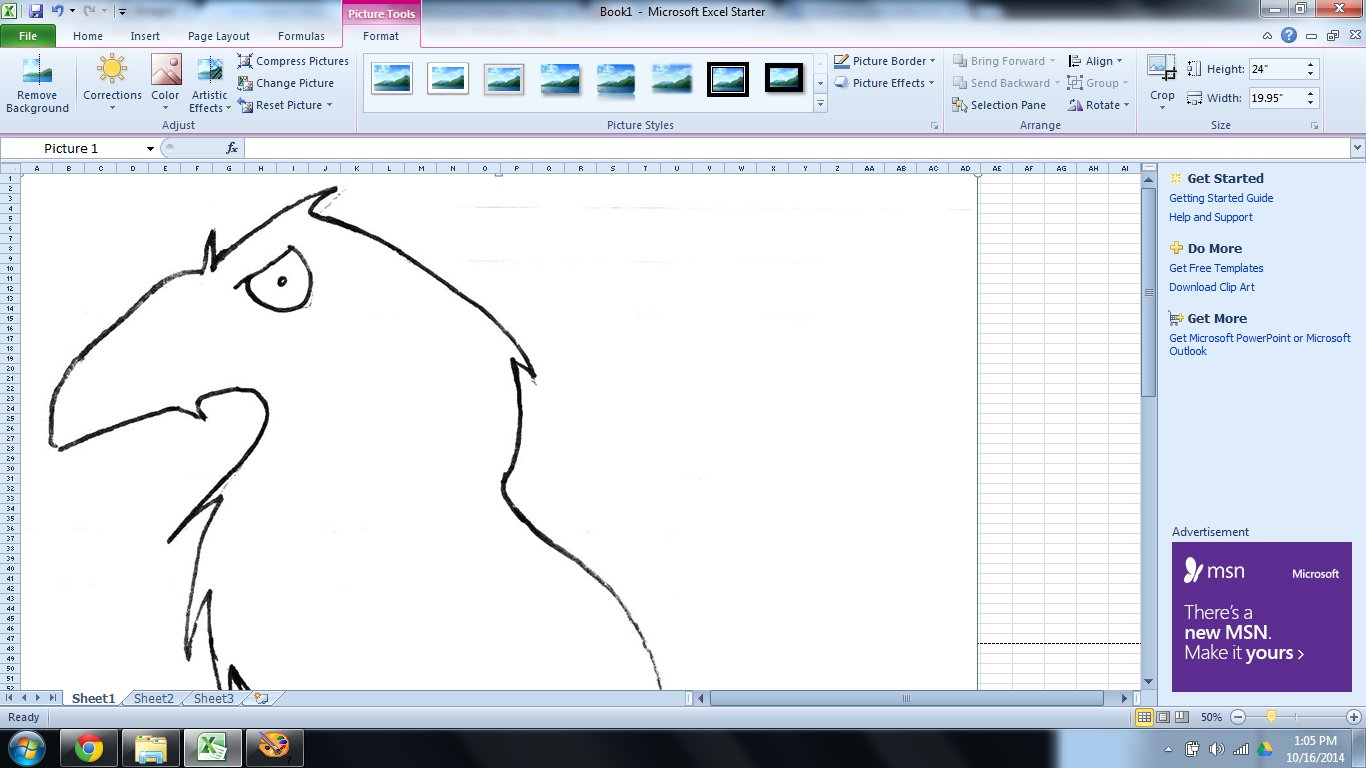Switch to the Page Layout ribbon tab
Screen dimensions: 1366x768
(218, 35)
